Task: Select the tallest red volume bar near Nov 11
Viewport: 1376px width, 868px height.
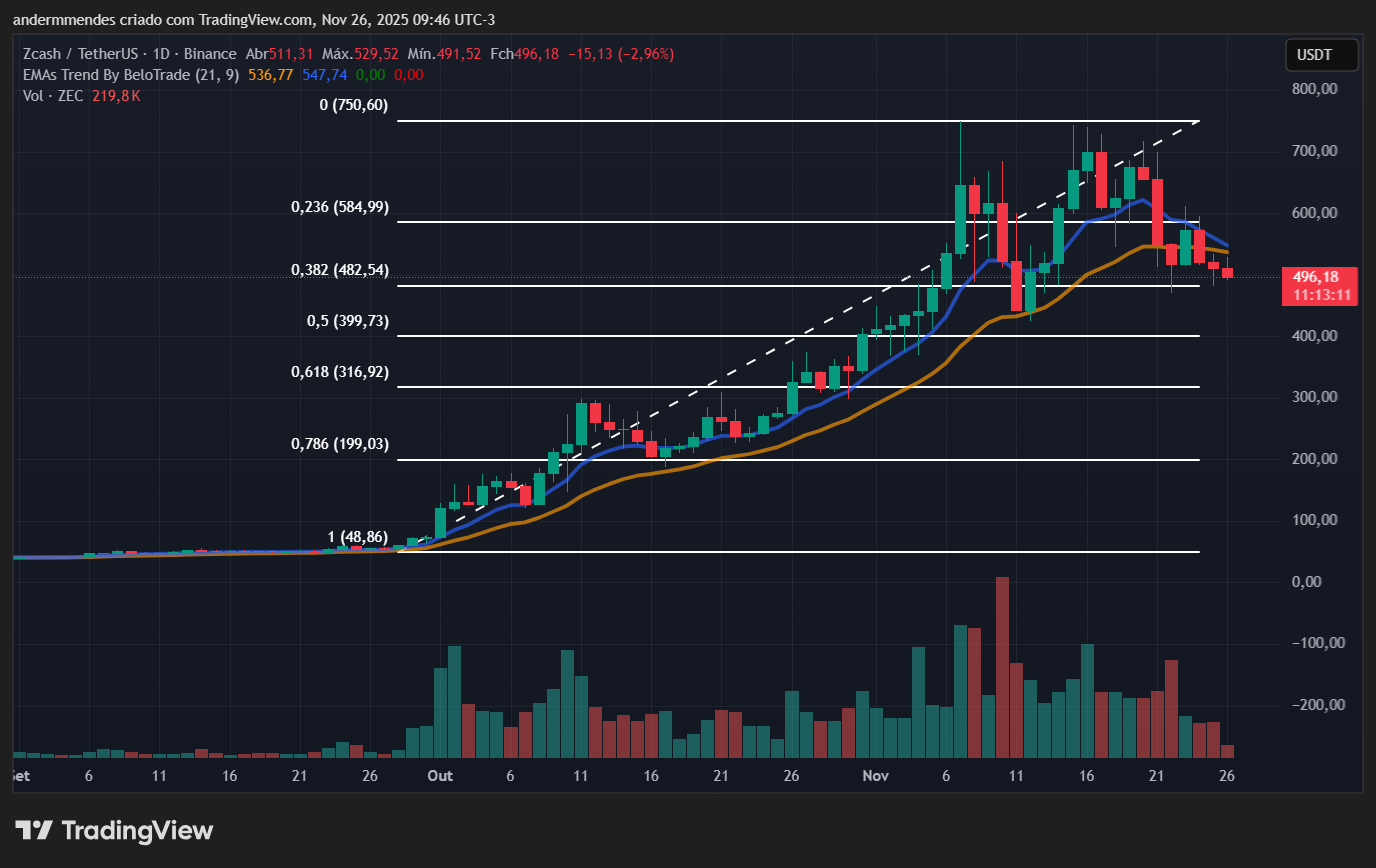Action: (x=1001, y=665)
